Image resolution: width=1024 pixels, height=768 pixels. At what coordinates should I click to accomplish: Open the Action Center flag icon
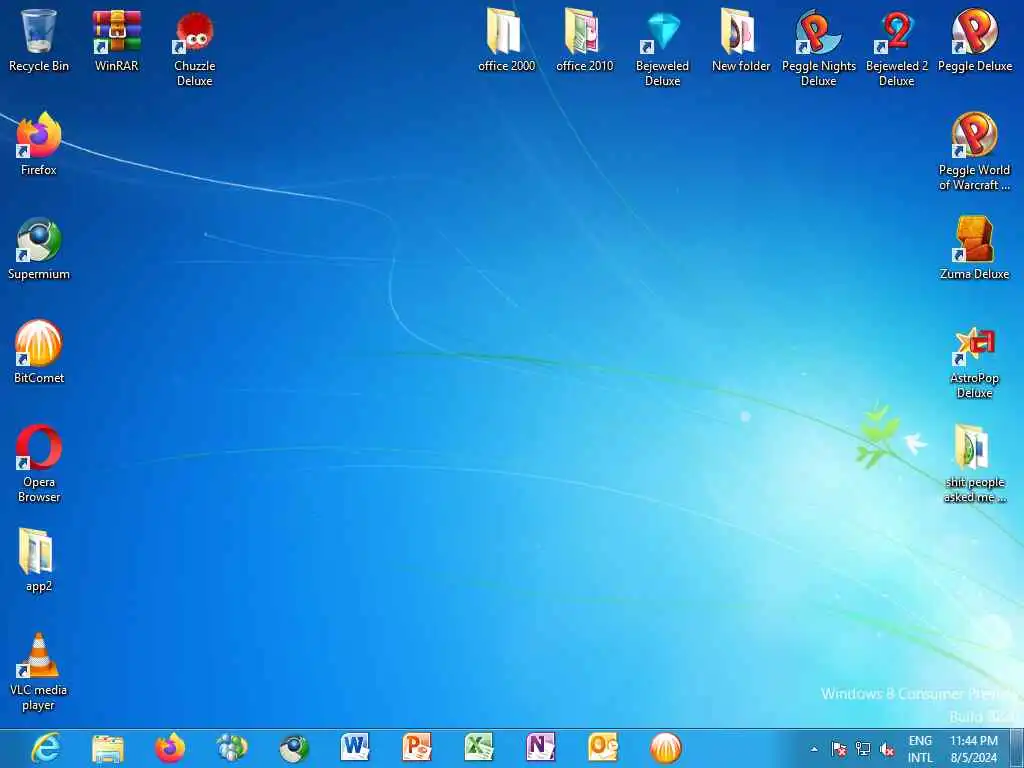pyautogui.click(x=839, y=749)
